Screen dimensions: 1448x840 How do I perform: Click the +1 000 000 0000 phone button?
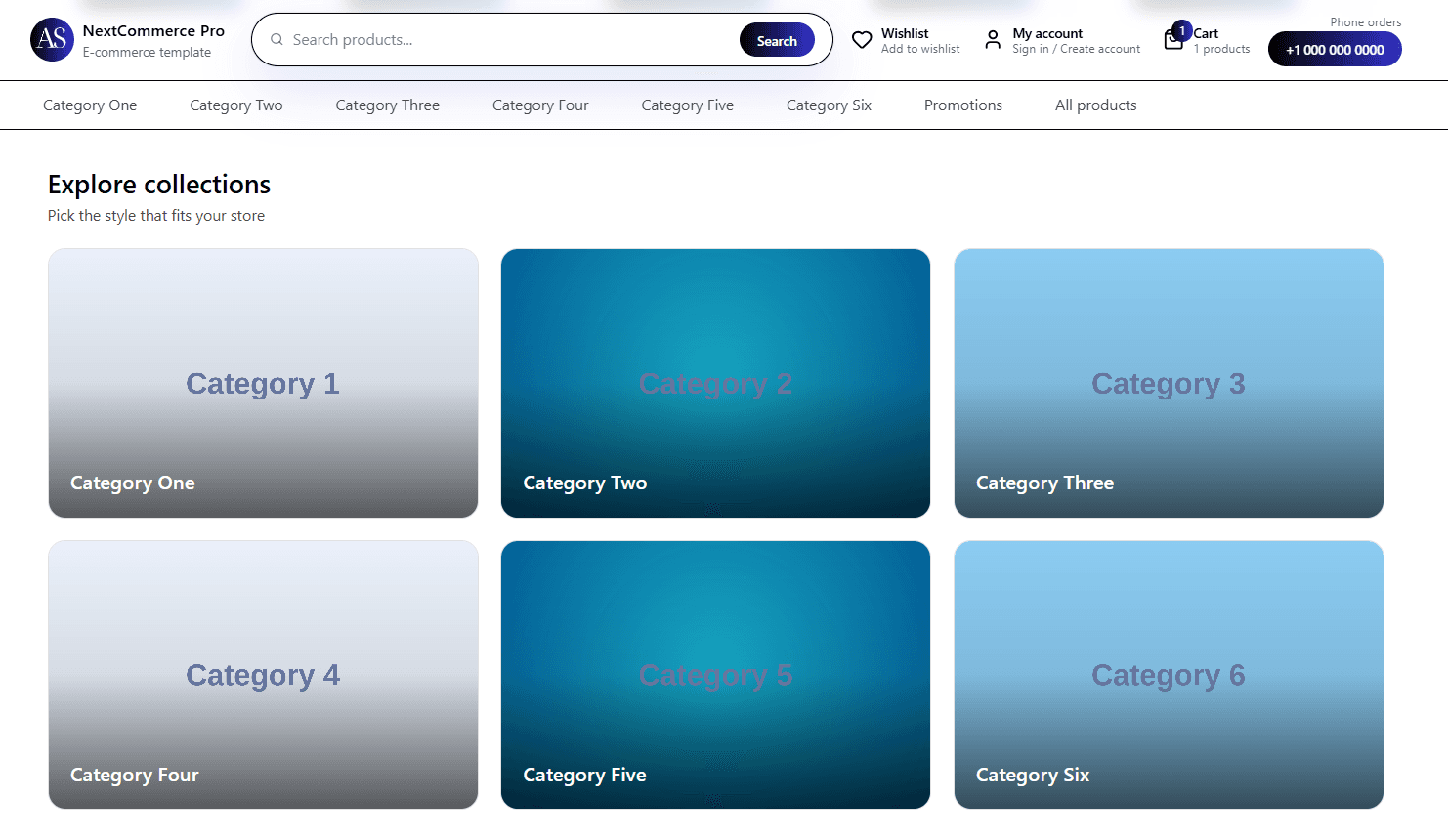[x=1335, y=49]
